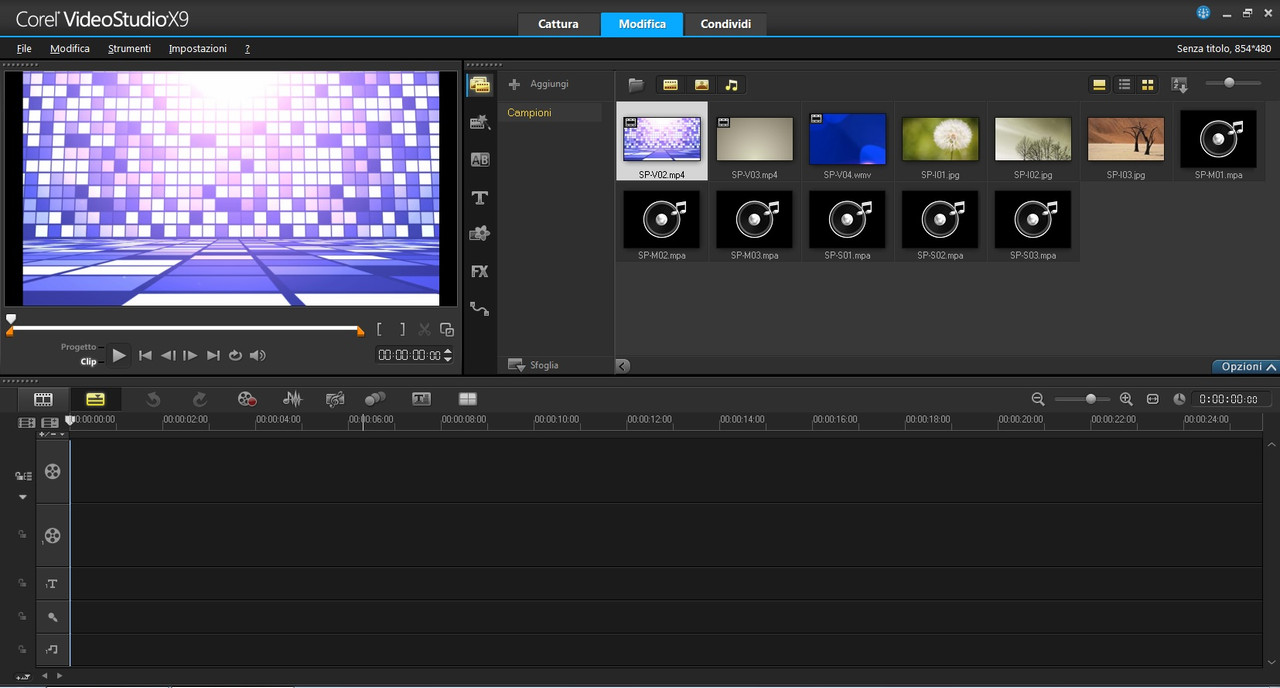Select the SP-V03.mp4 thumbnail

(754, 142)
